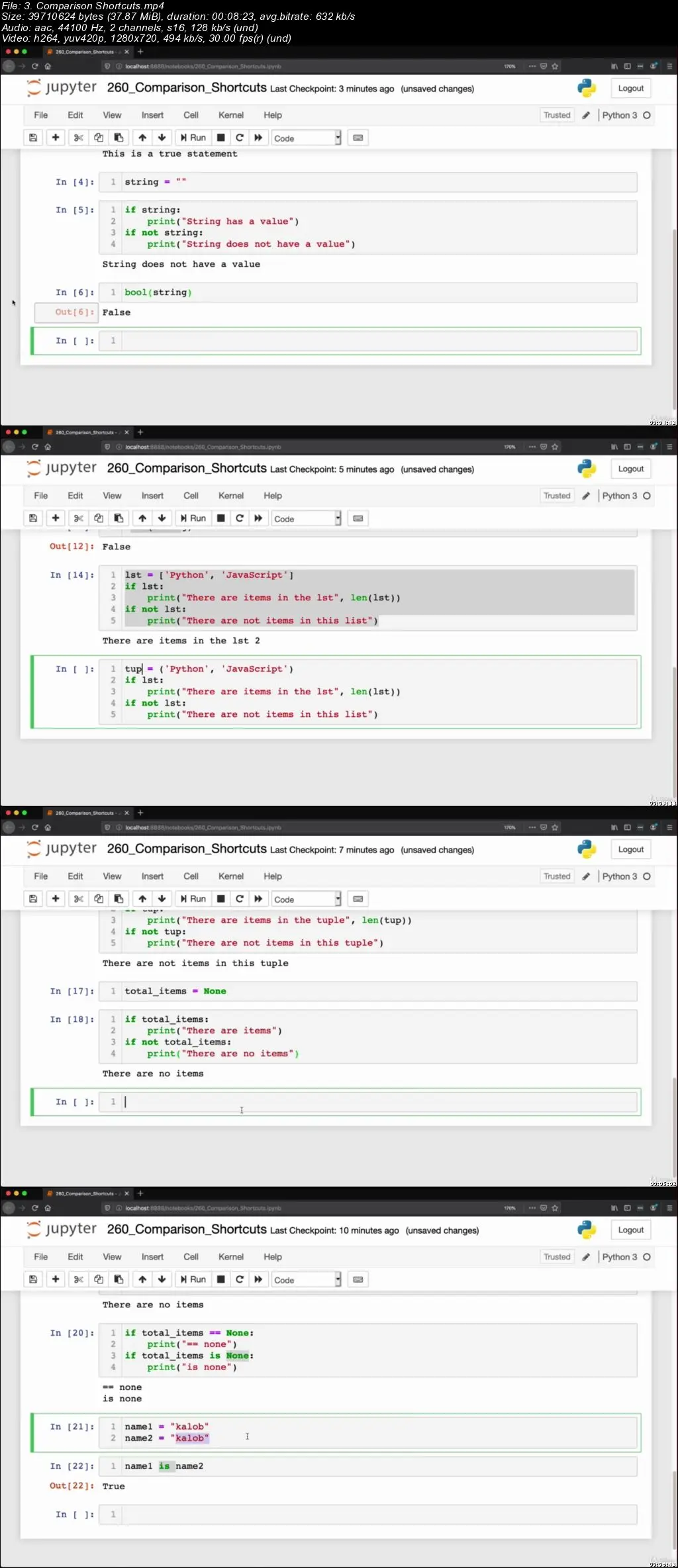Click Trusted button in the 10-minutes-ago checkpoint frame
This screenshot has height=1568, width=678.
(x=557, y=1257)
